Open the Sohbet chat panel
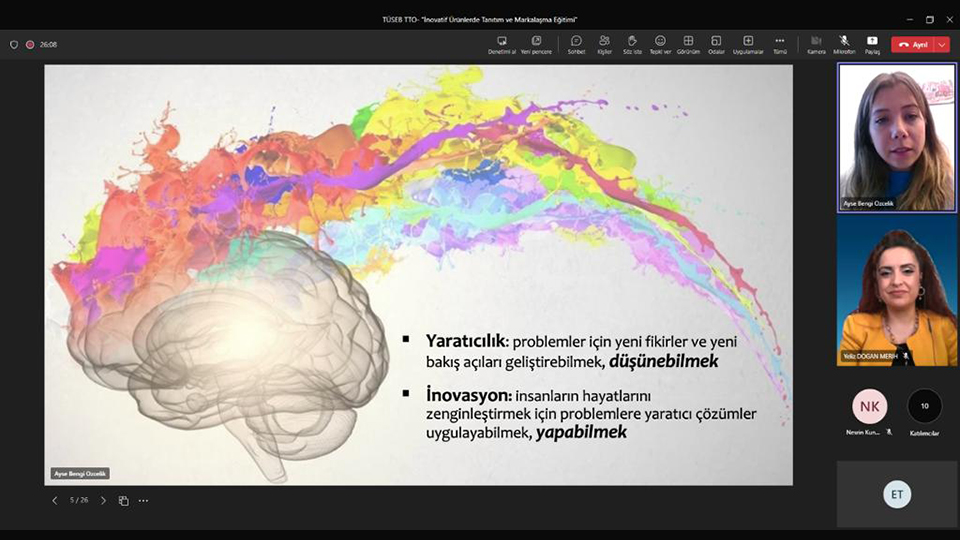The height and width of the screenshot is (540, 960). [576, 44]
